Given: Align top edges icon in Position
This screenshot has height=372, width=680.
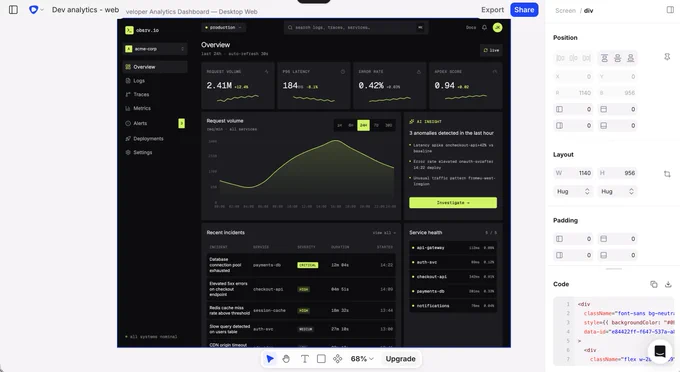Looking at the screenshot, I should pyautogui.click(x=604, y=58).
